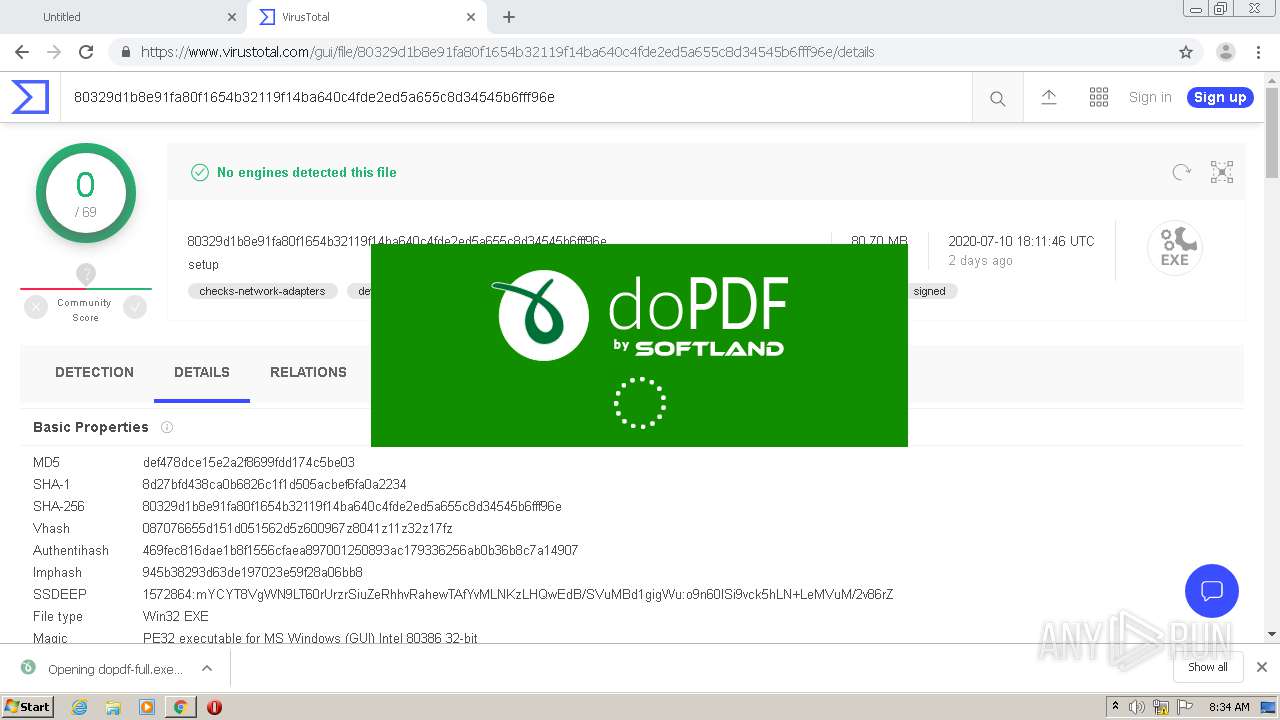Click the search magnifier icon
1280x720 pixels.
point(997,98)
